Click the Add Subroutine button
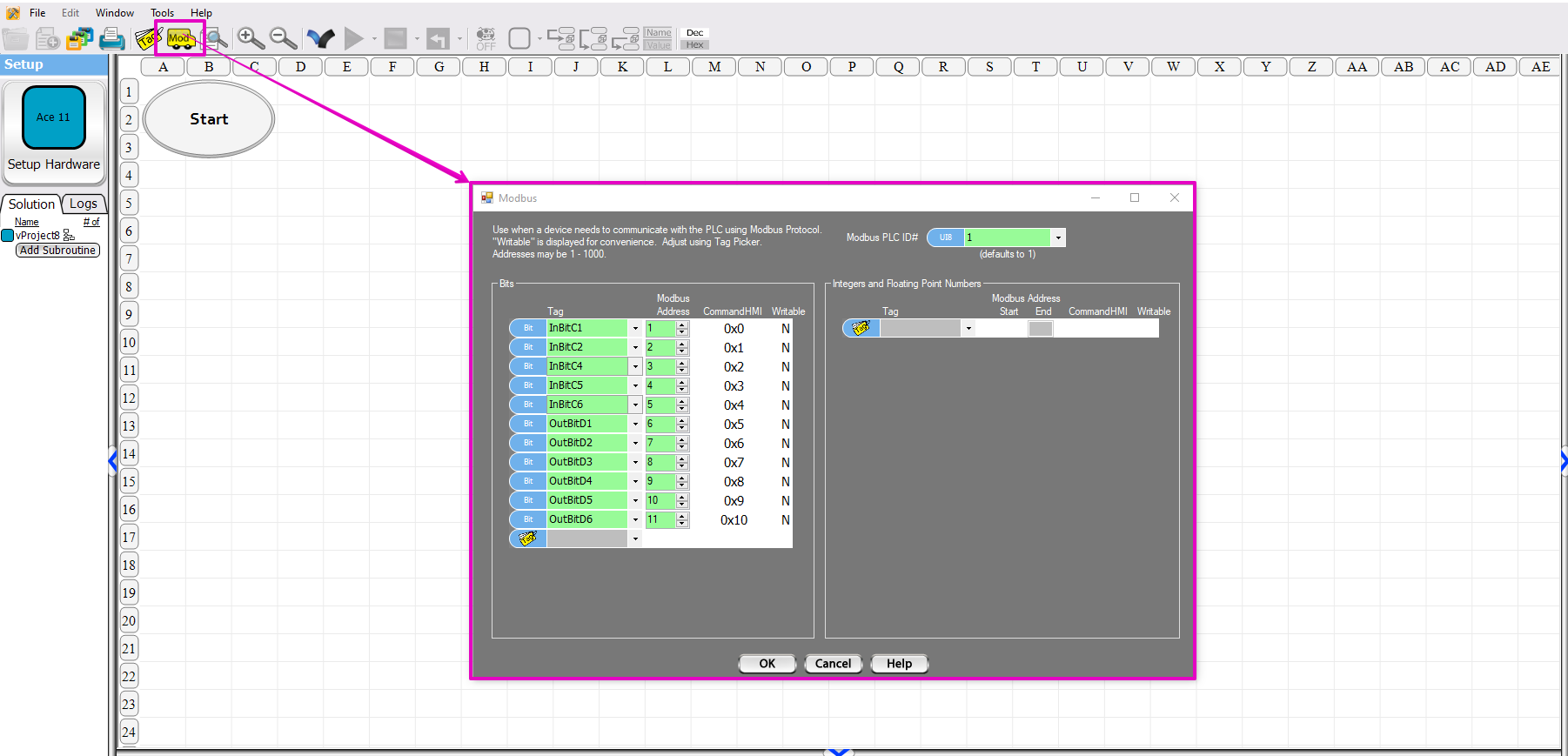 [57, 251]
